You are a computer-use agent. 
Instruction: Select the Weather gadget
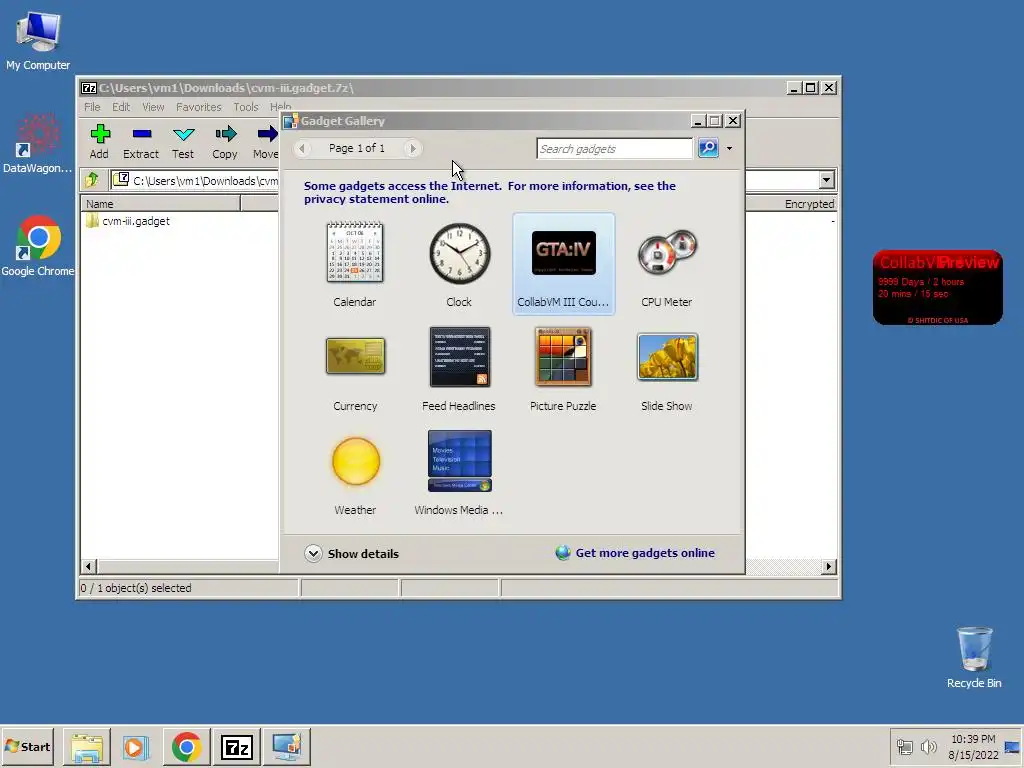355,473
